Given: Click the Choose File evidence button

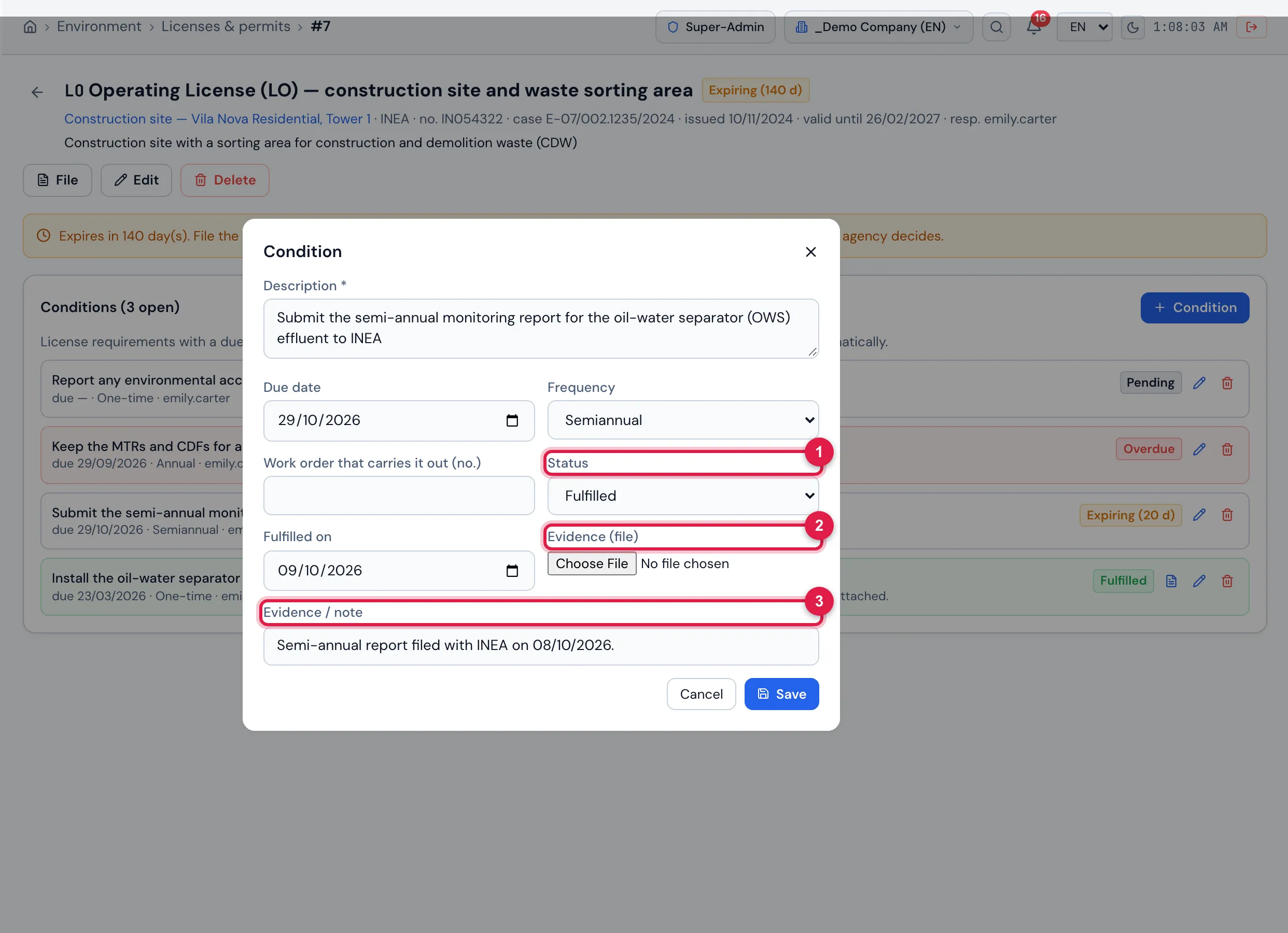Looking at the screenshot, I should [x=591, y=563].
